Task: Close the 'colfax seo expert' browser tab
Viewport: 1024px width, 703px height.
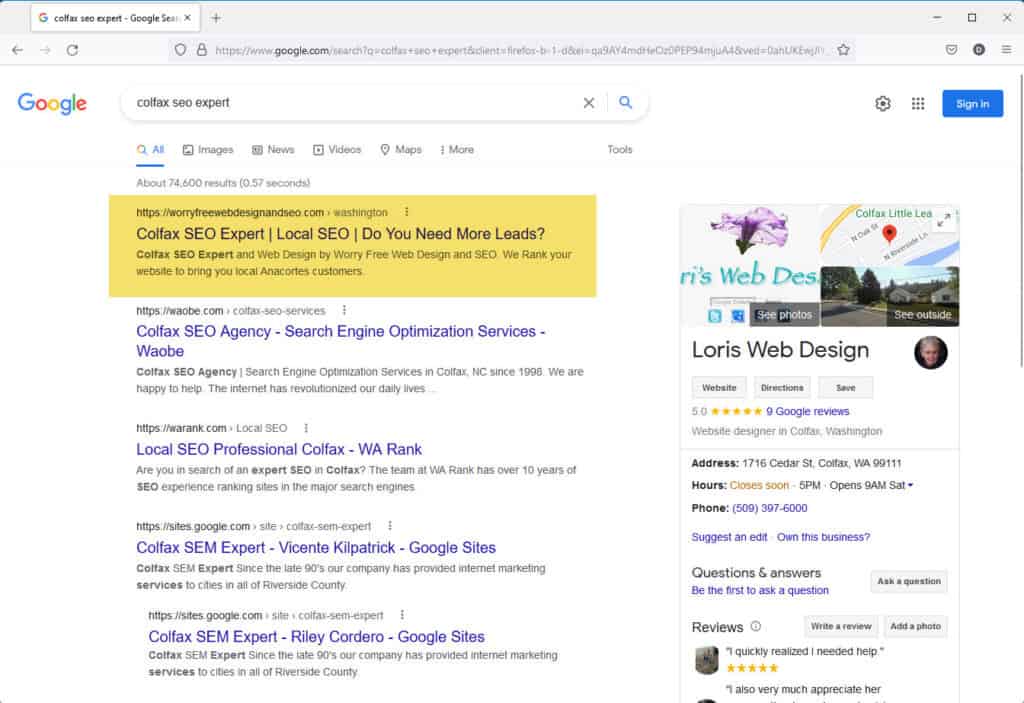Action: click(x=187, y=18)
